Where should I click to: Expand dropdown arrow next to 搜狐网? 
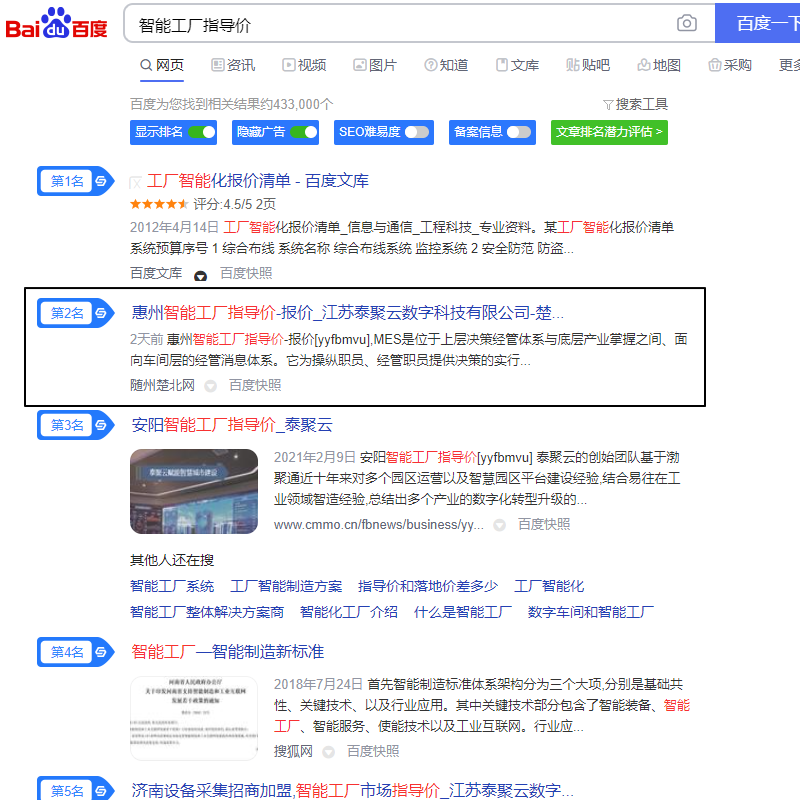coord(329,752)
